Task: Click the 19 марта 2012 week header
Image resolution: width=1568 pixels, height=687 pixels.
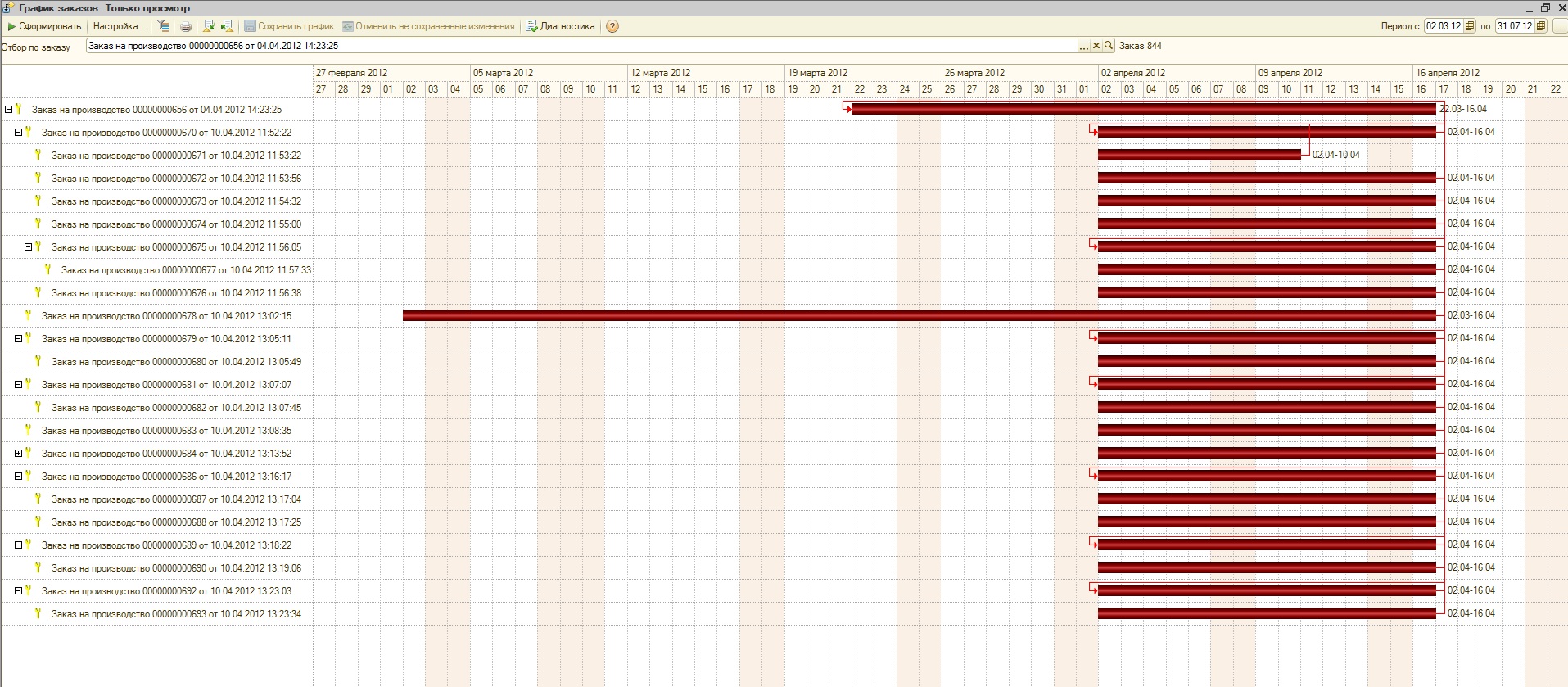Action: [x=863, y=73]
